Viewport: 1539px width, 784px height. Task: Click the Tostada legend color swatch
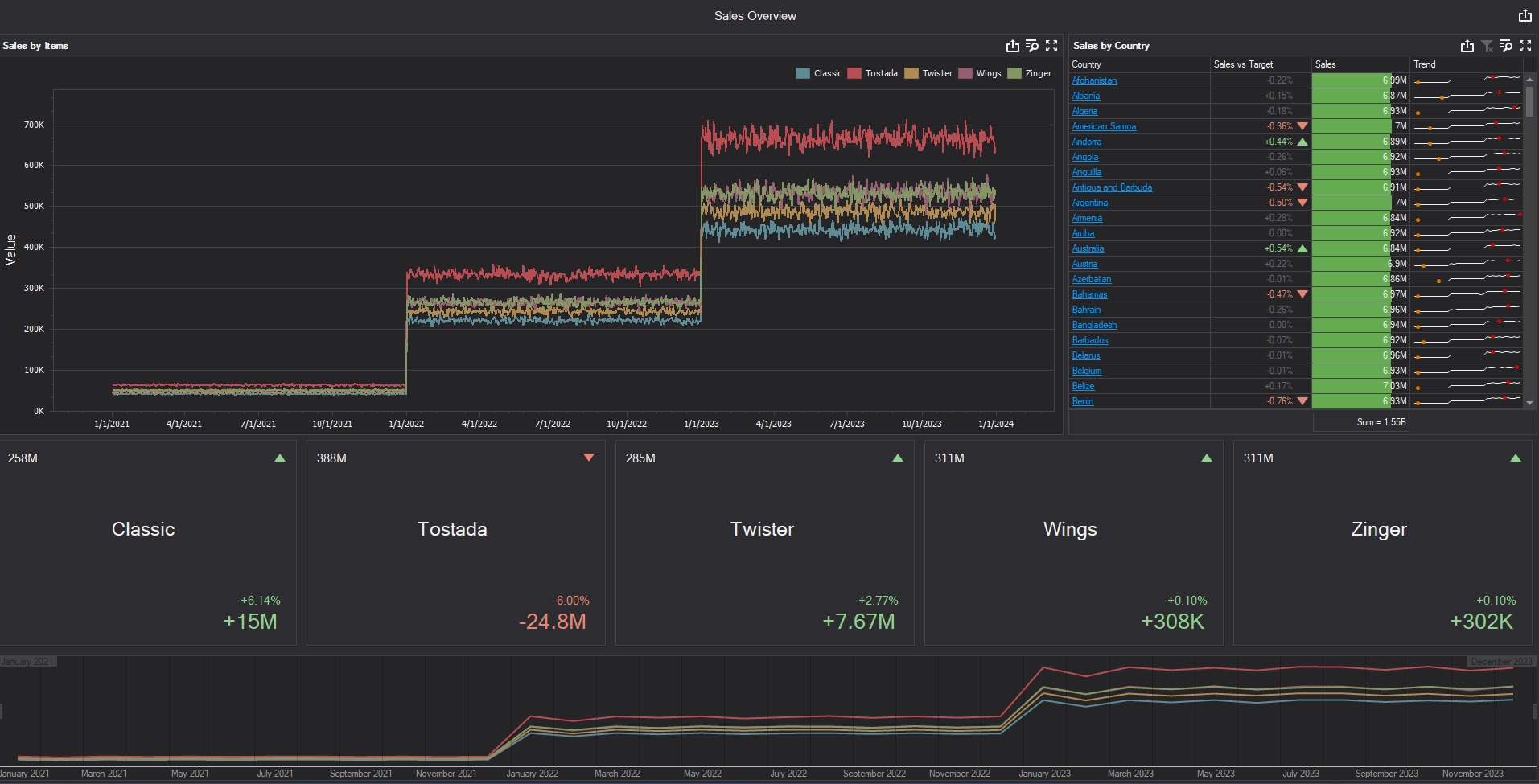(854, 73)
